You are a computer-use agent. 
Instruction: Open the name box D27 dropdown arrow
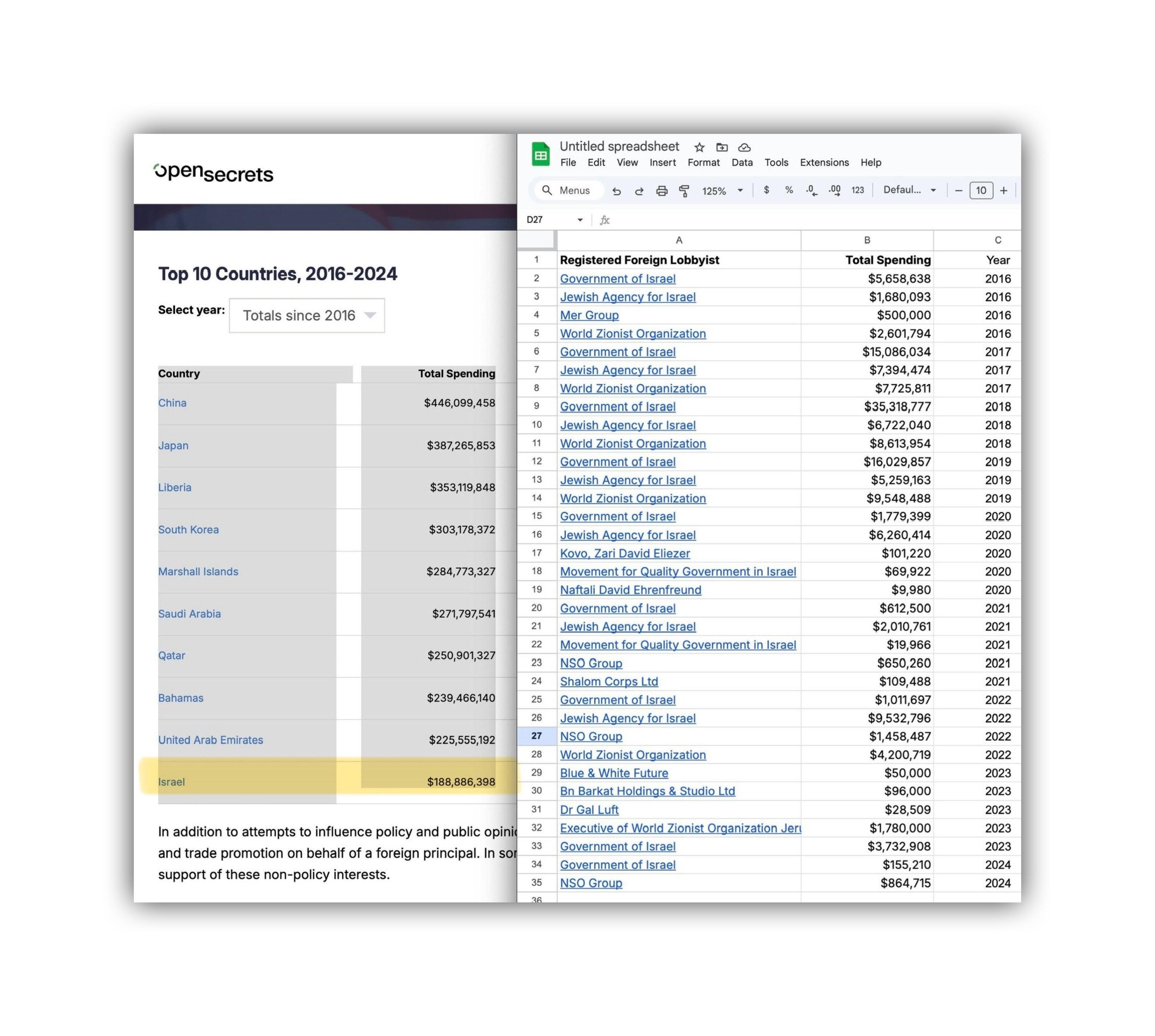pyautogui.click(x=580, y=220)
